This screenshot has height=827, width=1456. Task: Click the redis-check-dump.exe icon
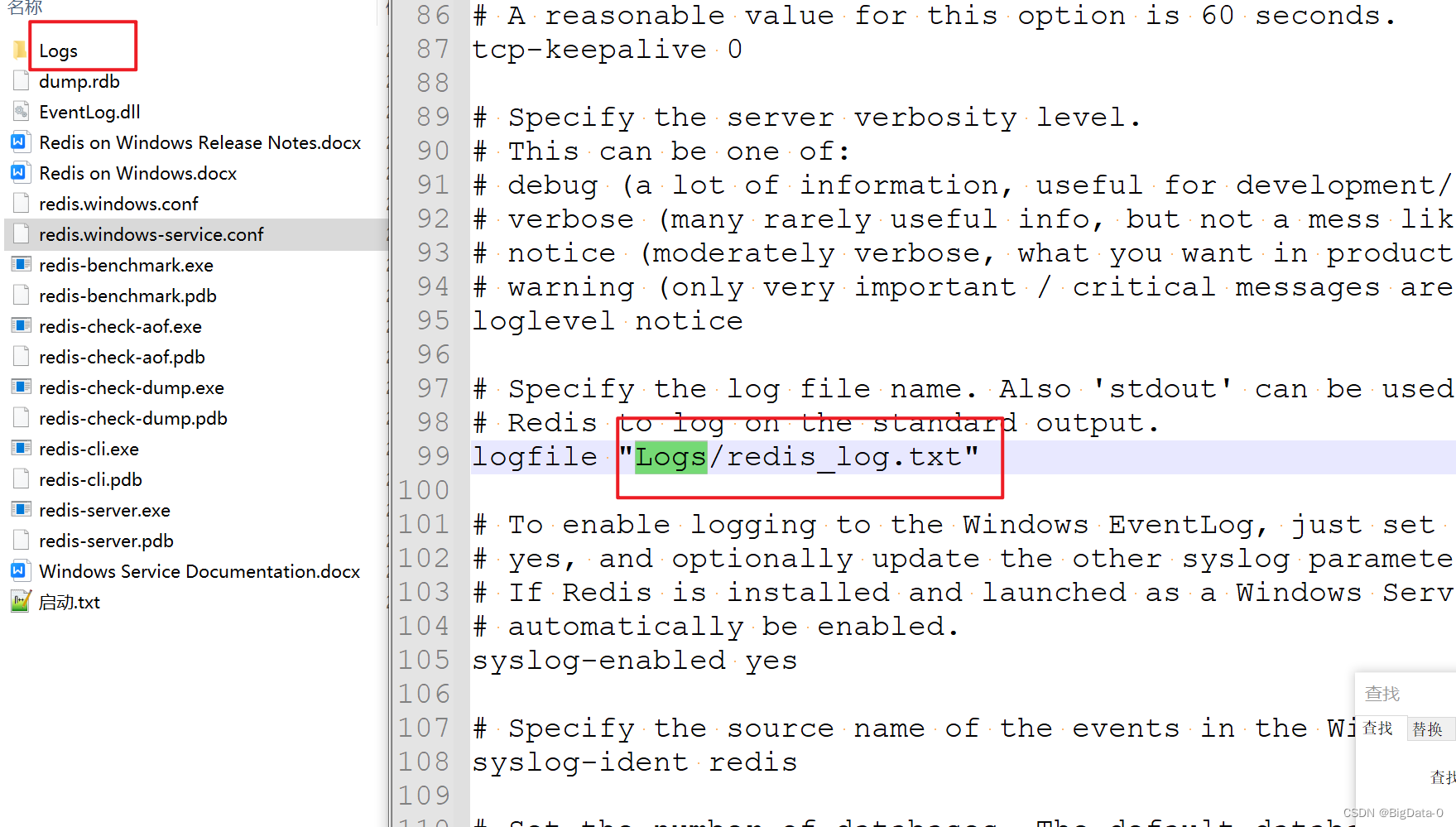[x=20, y=387]
